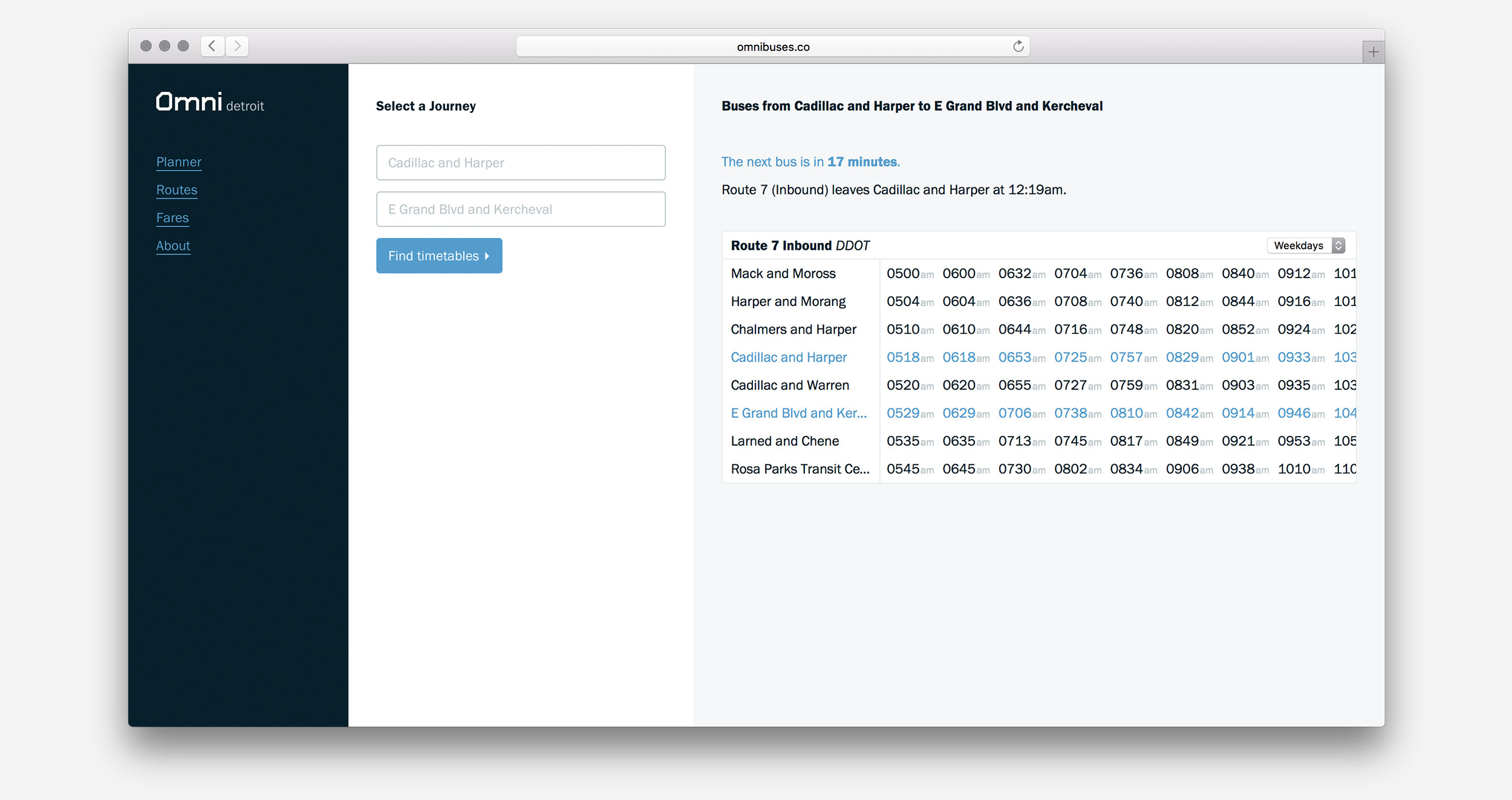
Task: Click the browser back navigation arrow
Action: point(212,46)
